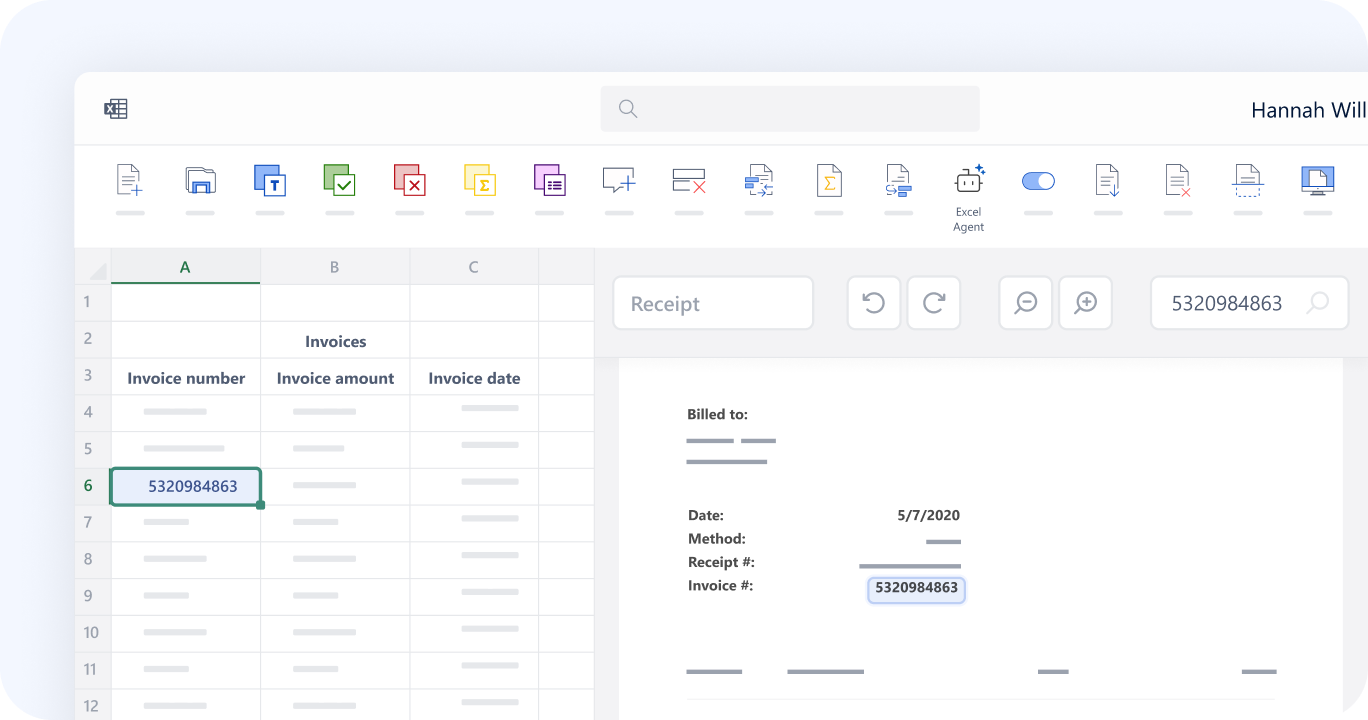Rotate the receipt clockwise
The image size is (1368, 720).
pos(934,303)
